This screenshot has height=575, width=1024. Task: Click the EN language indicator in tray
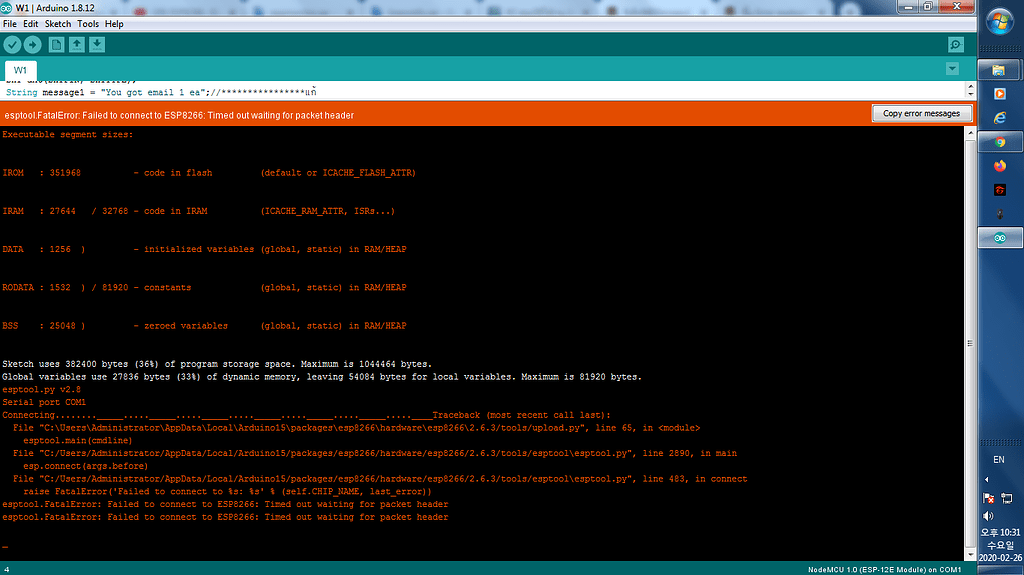pyautogui.click(x=999, y=460)
